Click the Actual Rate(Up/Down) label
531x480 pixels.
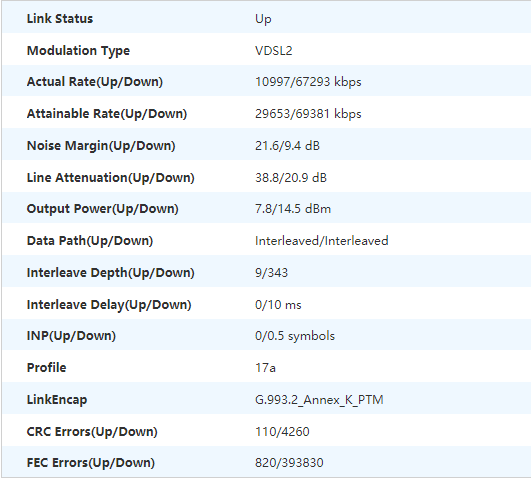pyautogui.click(x=95, y=82)
